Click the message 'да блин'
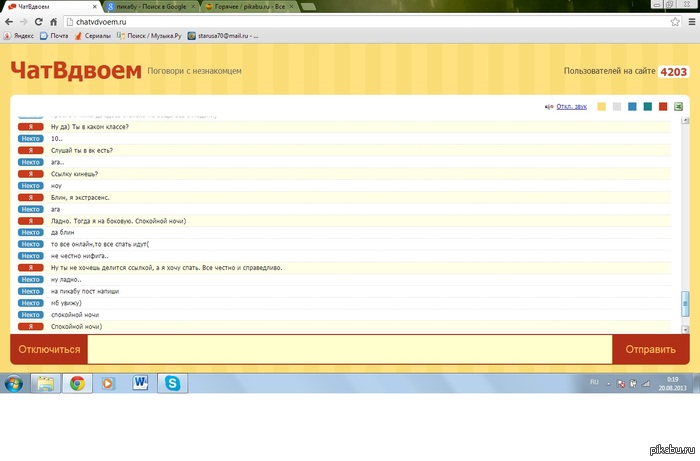 tap(62, 233)
